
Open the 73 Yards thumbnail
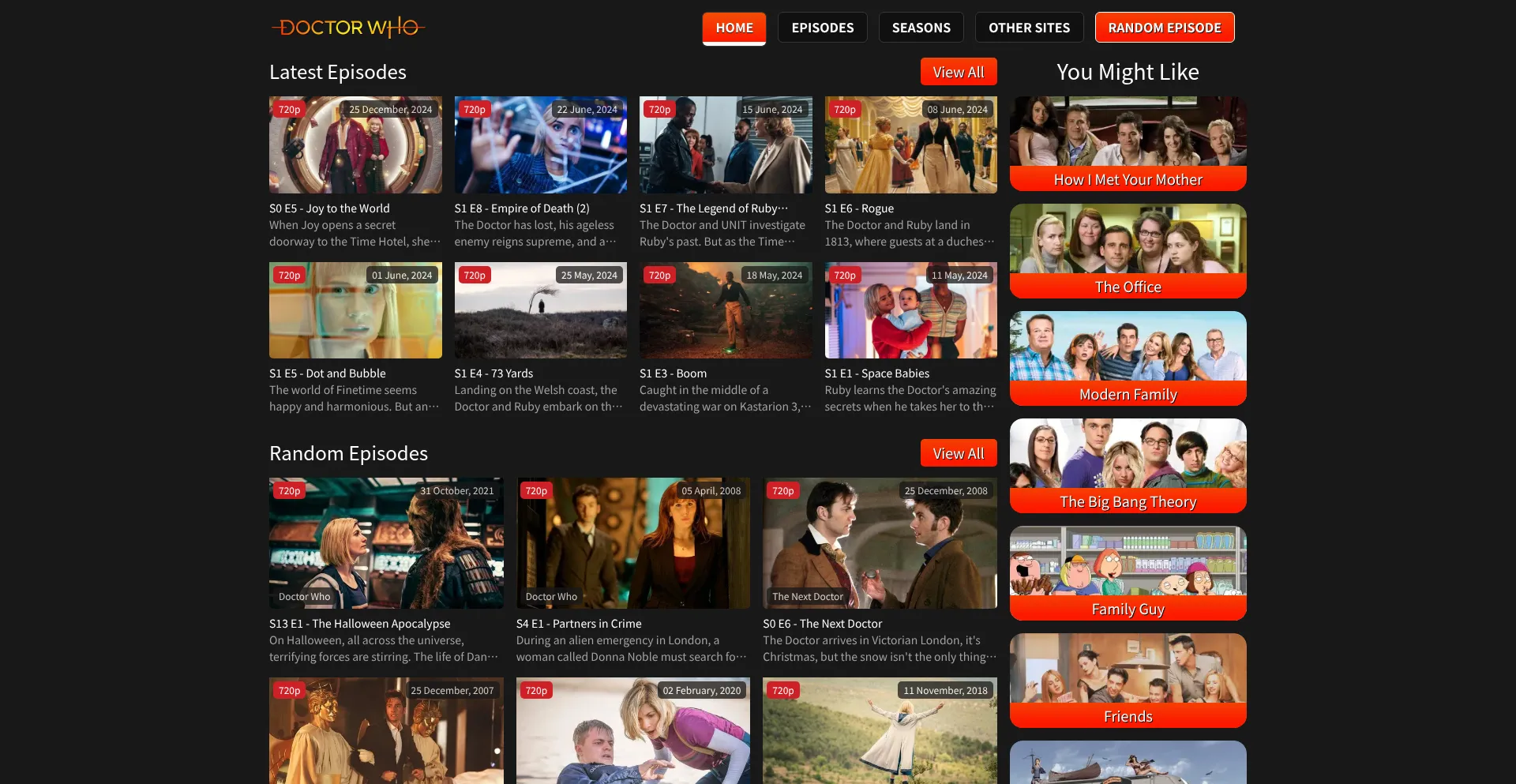(x=541, y=310)
